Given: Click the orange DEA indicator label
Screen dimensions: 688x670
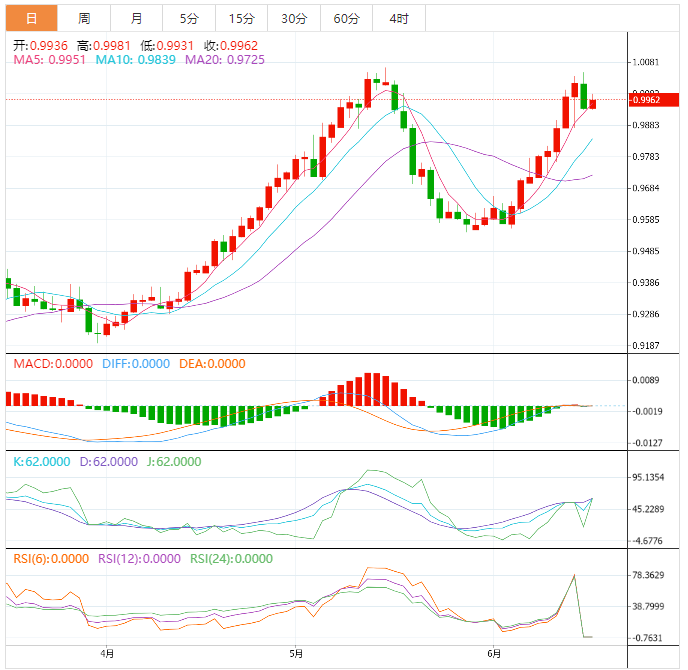Looking at the screenshot, I should [x=211, y=364].
